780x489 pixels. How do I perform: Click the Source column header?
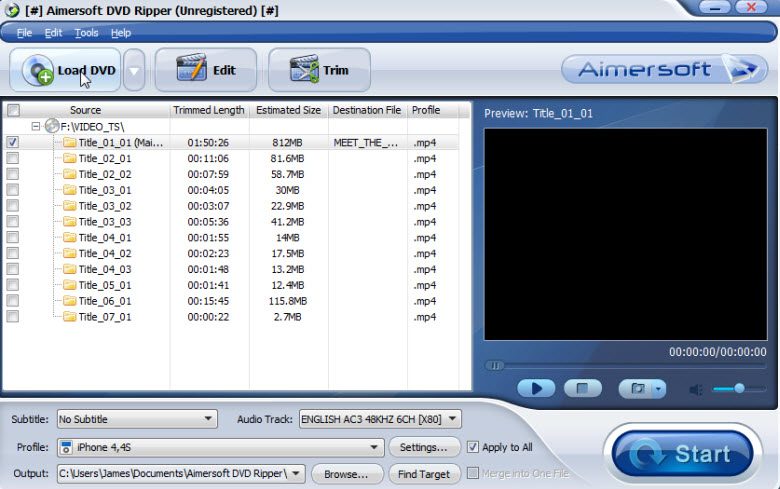click(x=86, y=110)
